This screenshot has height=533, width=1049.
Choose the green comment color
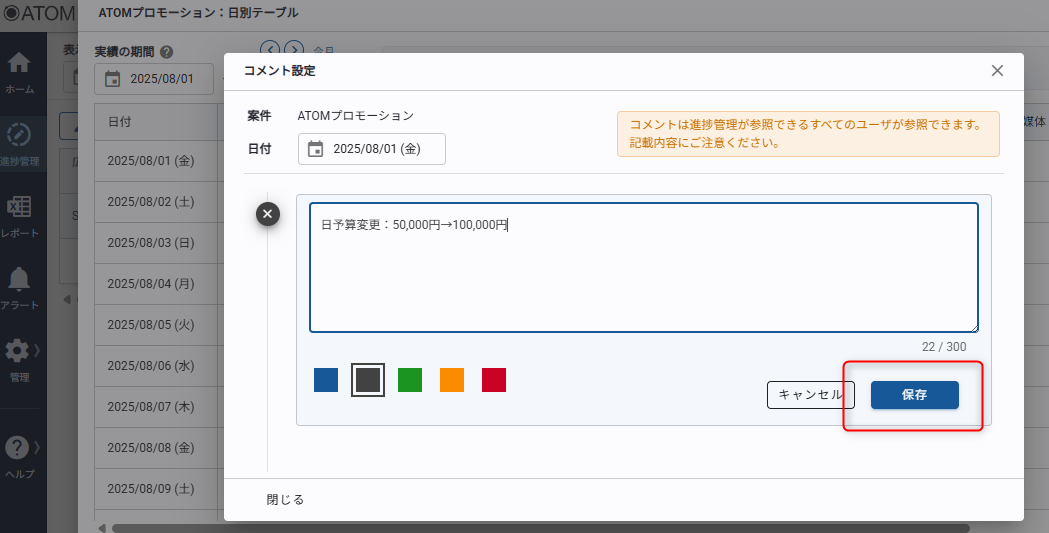410,380
